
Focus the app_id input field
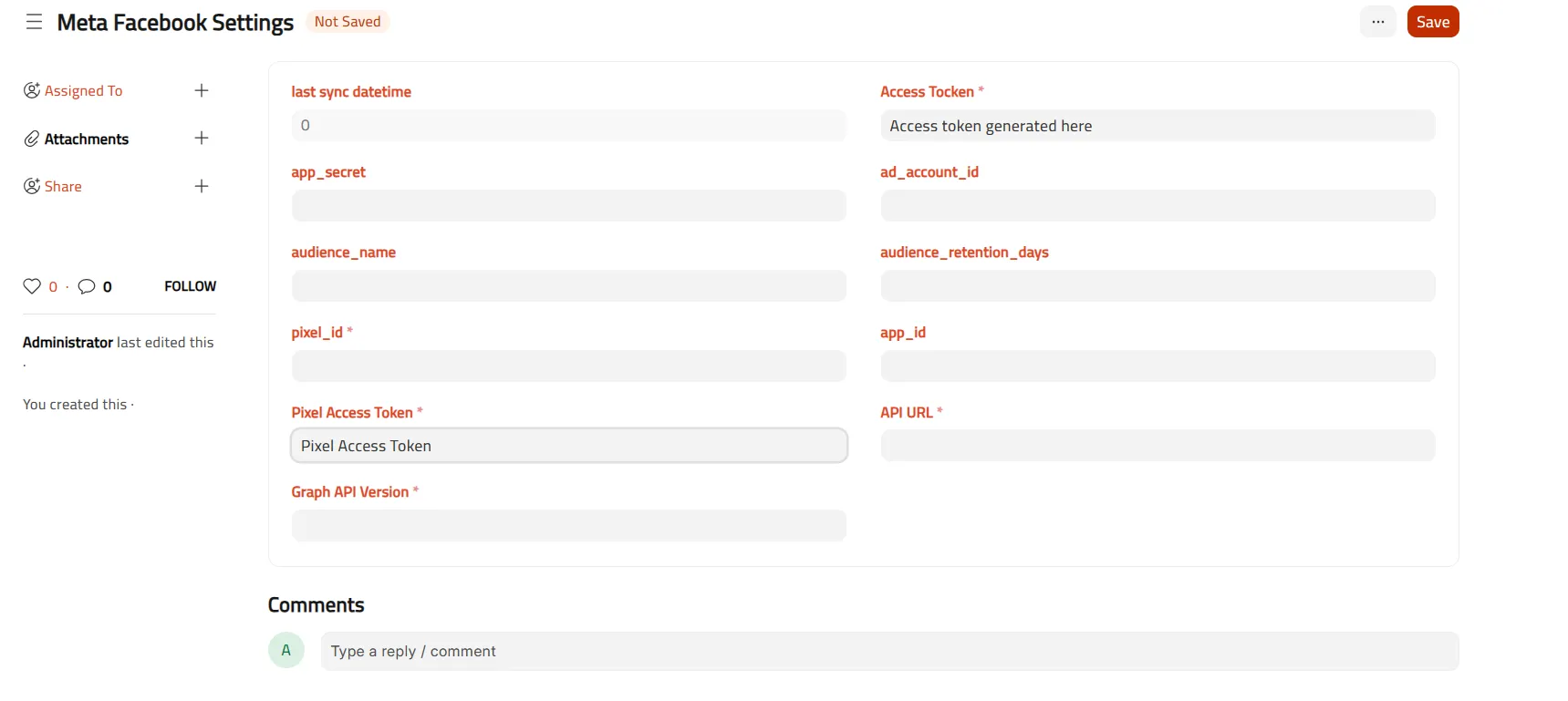[1158, 366]
